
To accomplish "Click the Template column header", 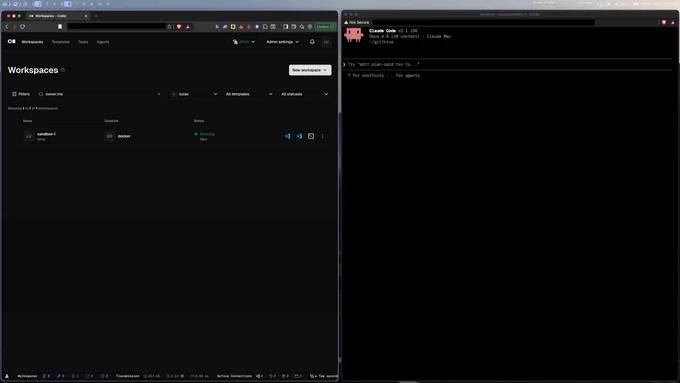I will click(111, 121).
